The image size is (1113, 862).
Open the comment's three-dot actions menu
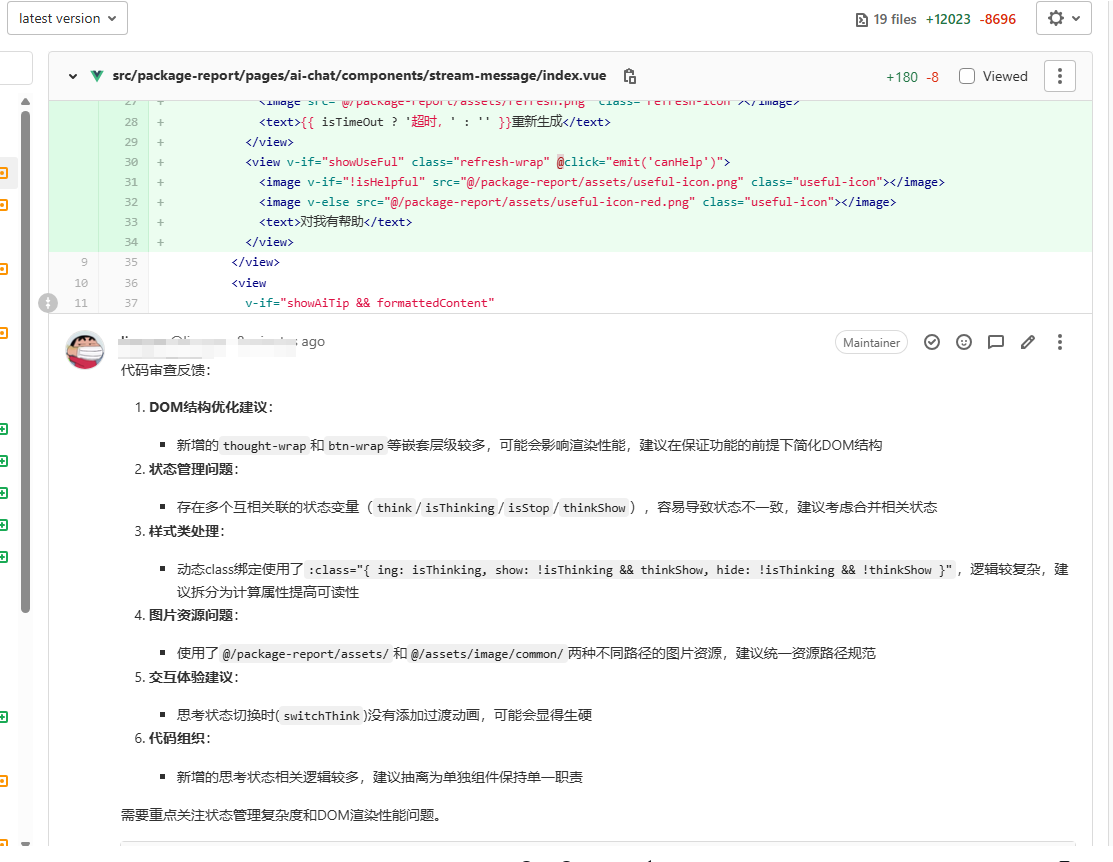pyautogui.click(x=1059, y=342)
